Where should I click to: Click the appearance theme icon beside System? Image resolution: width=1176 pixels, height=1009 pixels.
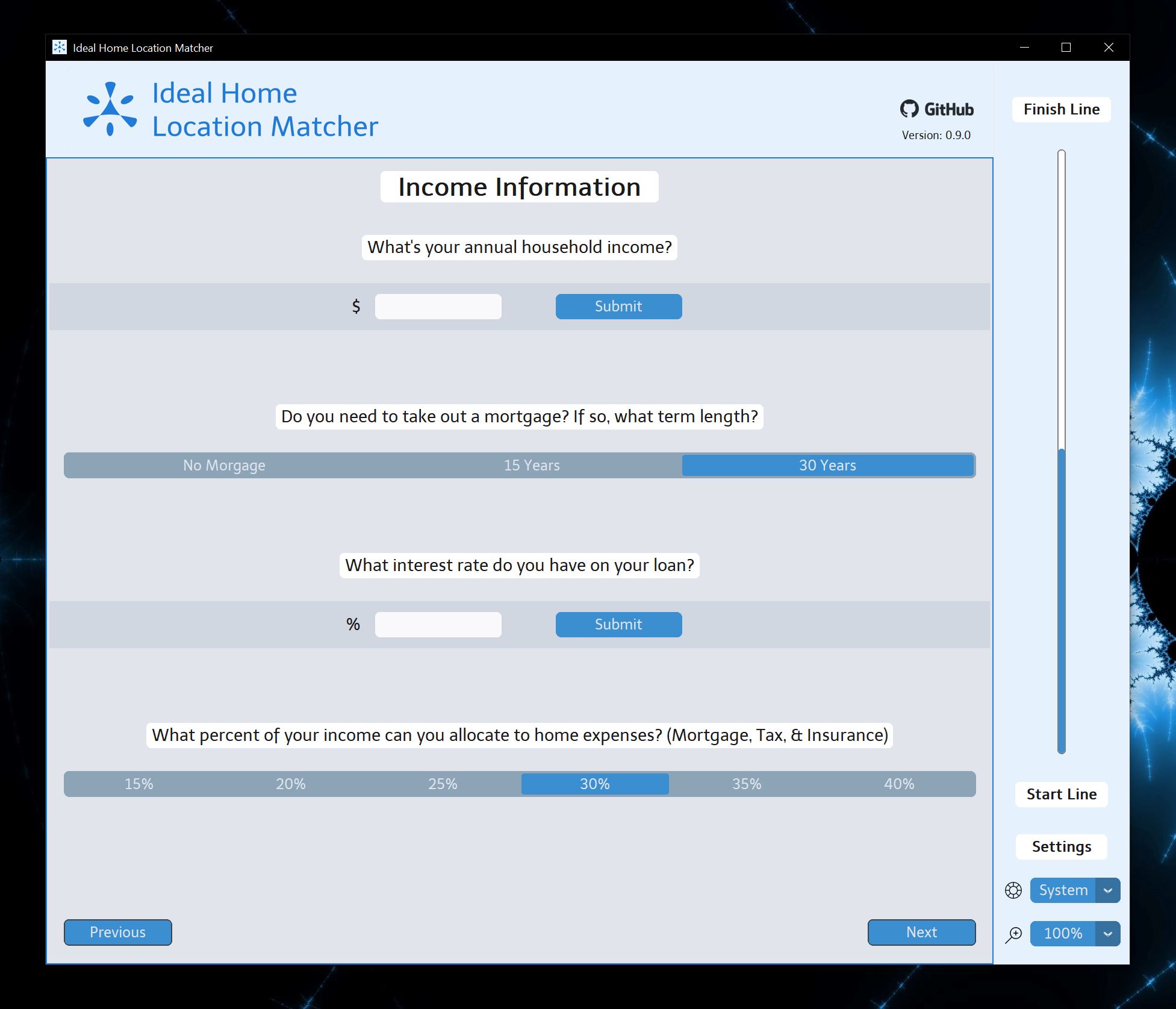point(1013,890)
